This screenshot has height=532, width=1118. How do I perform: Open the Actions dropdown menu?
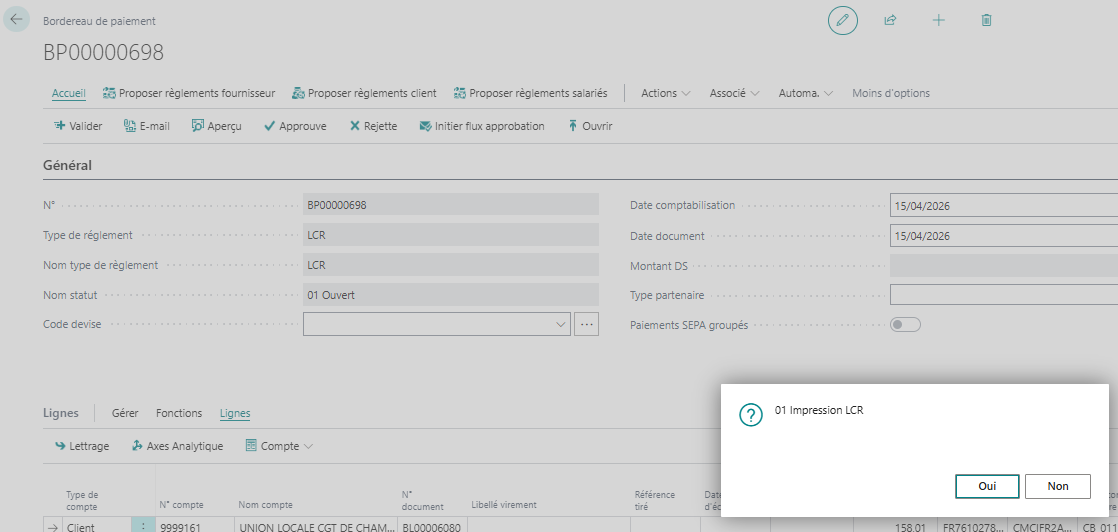tap(665, 93)
